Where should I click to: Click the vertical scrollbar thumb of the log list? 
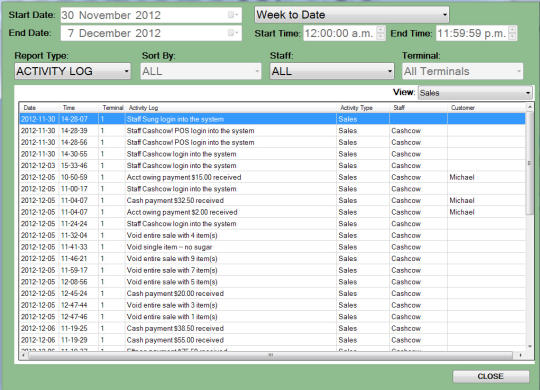coord(530,164)
